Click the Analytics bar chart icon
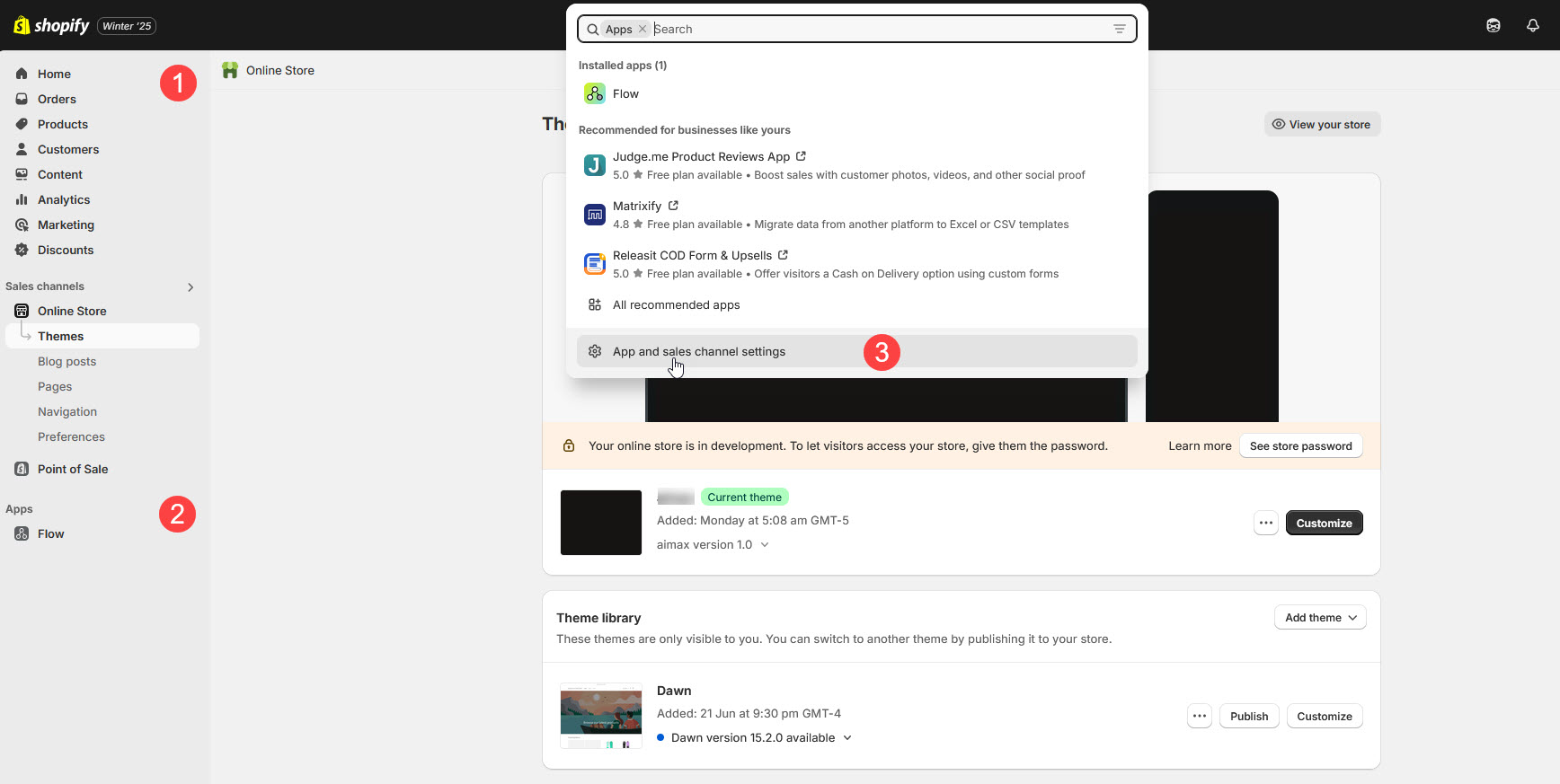Viewport: 1560px width, 784px height. pos(22,199)
